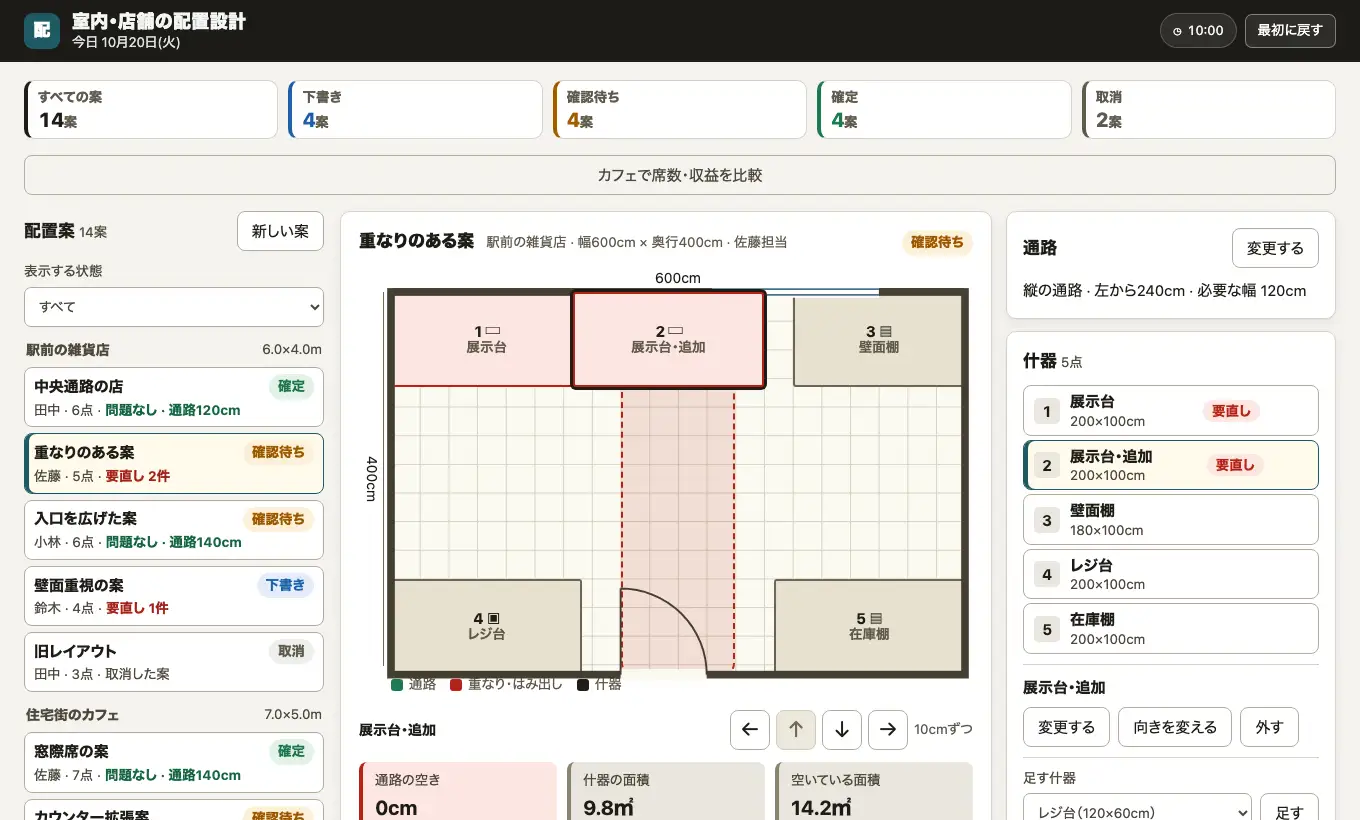Select 壁面棚 180×100cm row
The height and width of the screenshot is (820, 1360).
[1171, 520]
